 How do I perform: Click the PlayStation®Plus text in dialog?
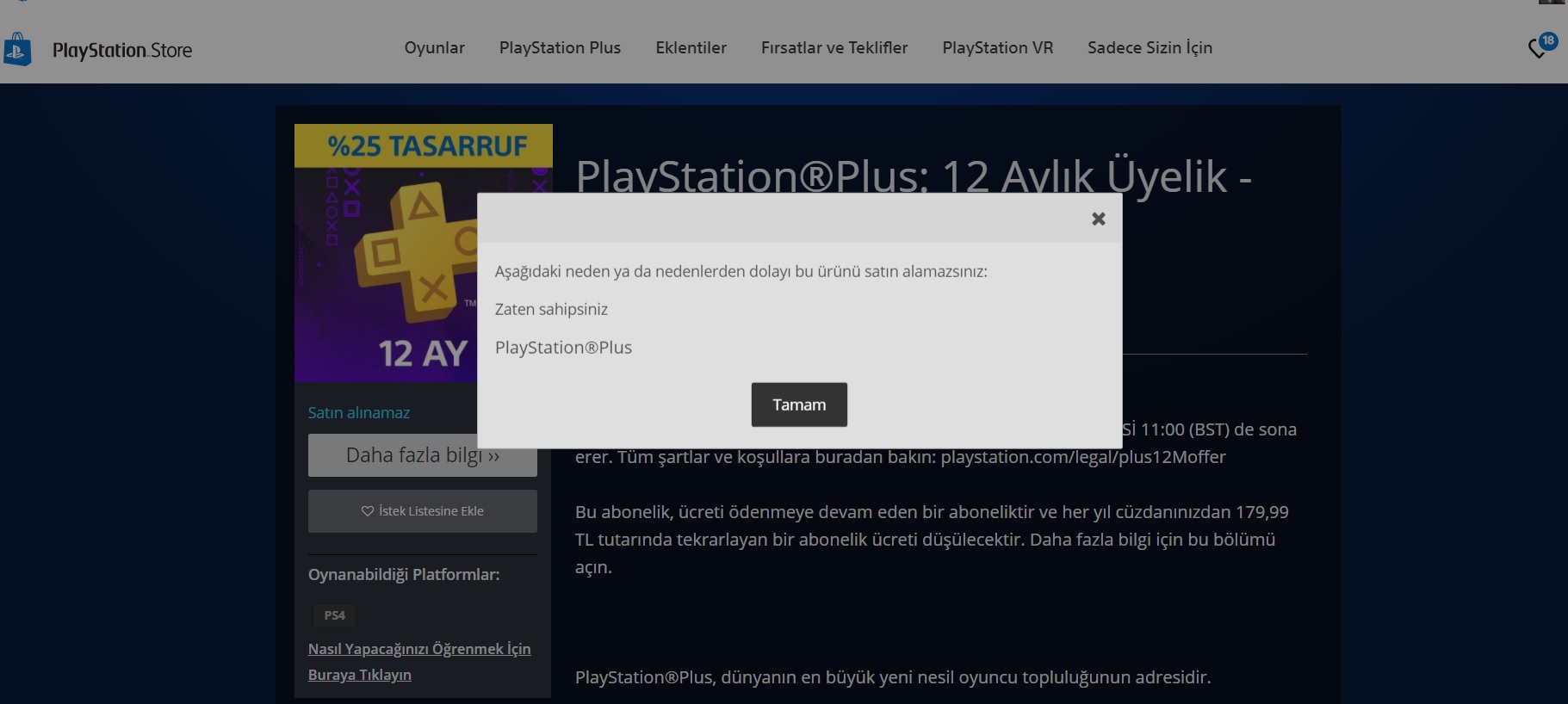coord(563,348)
